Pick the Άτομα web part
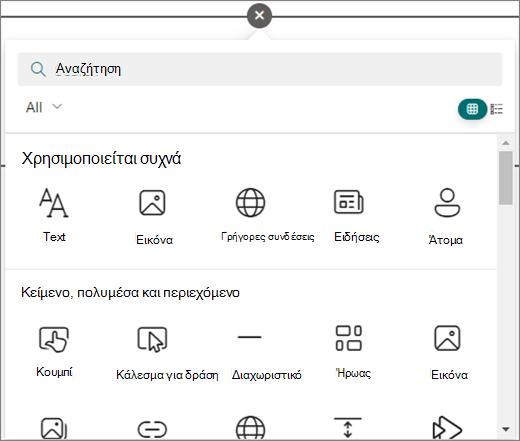The image size is (520, 441). coord(447,217)
